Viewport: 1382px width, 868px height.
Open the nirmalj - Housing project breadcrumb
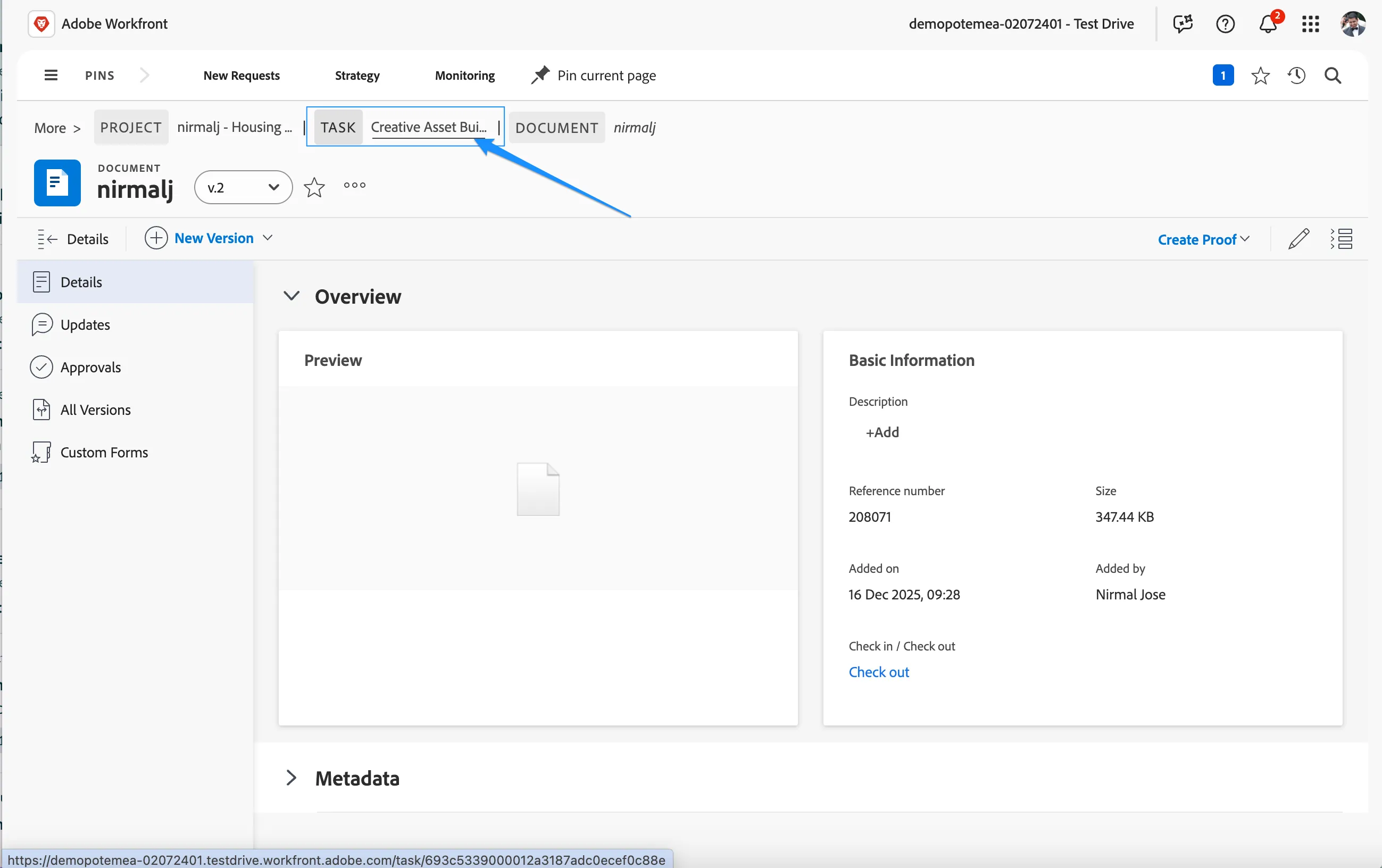point(235,127)
